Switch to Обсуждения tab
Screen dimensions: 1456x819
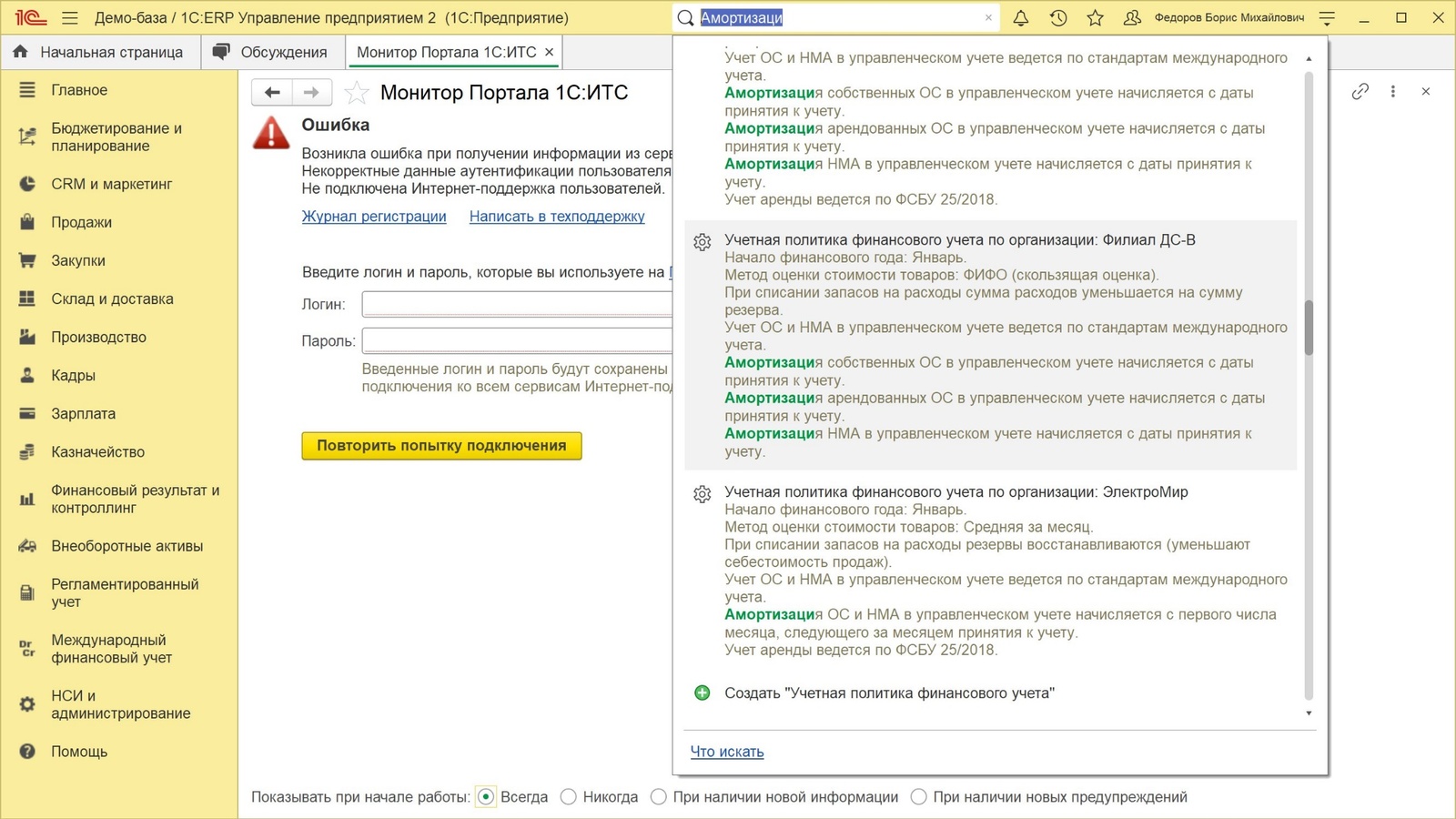pos(271,52)
